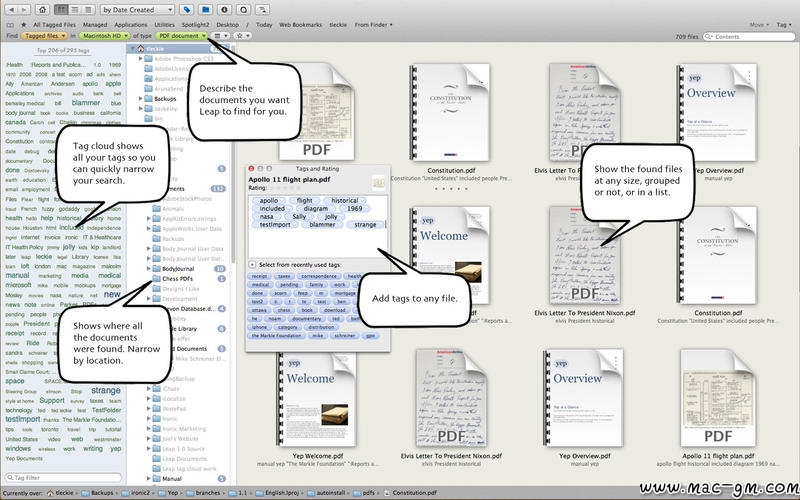Add the 'documentary' recently used tag

pyautogui.click(x=307, y=318)
